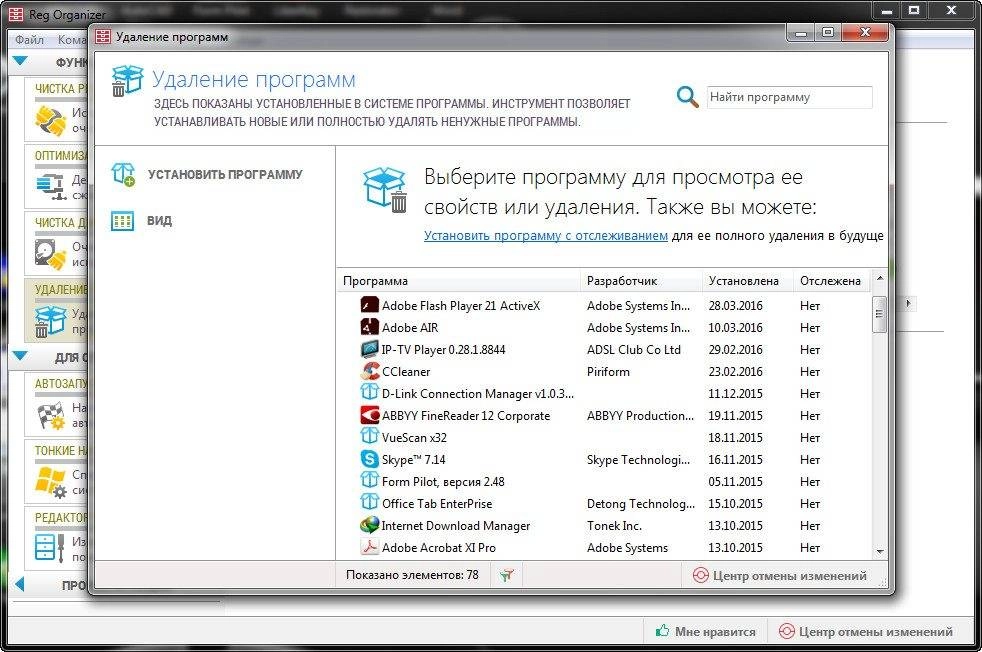Click developer Tonek Inc. cell

(x=614, y=525)
